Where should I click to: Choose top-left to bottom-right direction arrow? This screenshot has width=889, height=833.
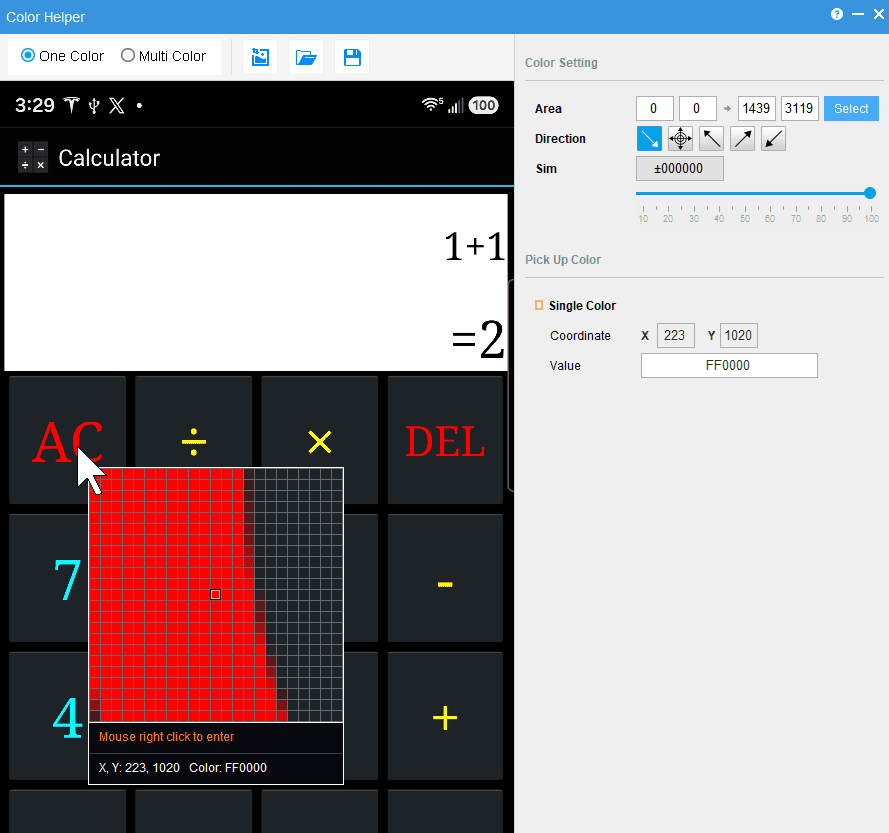[x=649, y=138]
